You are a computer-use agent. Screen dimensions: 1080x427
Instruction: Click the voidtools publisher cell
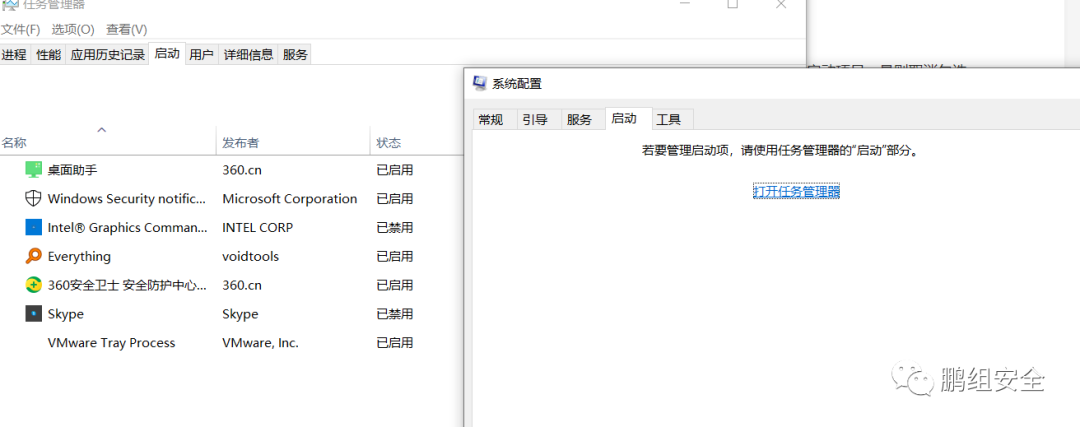click(x=251, y=256)
